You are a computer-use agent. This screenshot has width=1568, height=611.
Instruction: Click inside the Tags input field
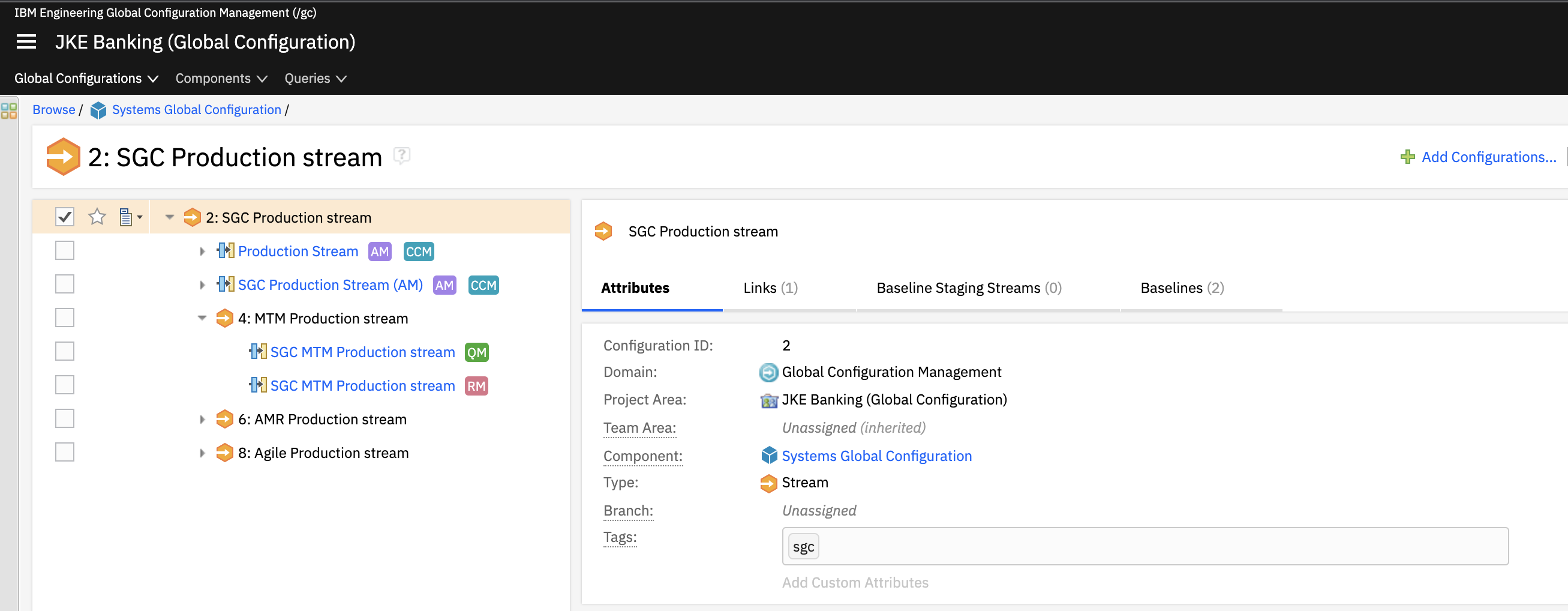(x=1157, y=546)
